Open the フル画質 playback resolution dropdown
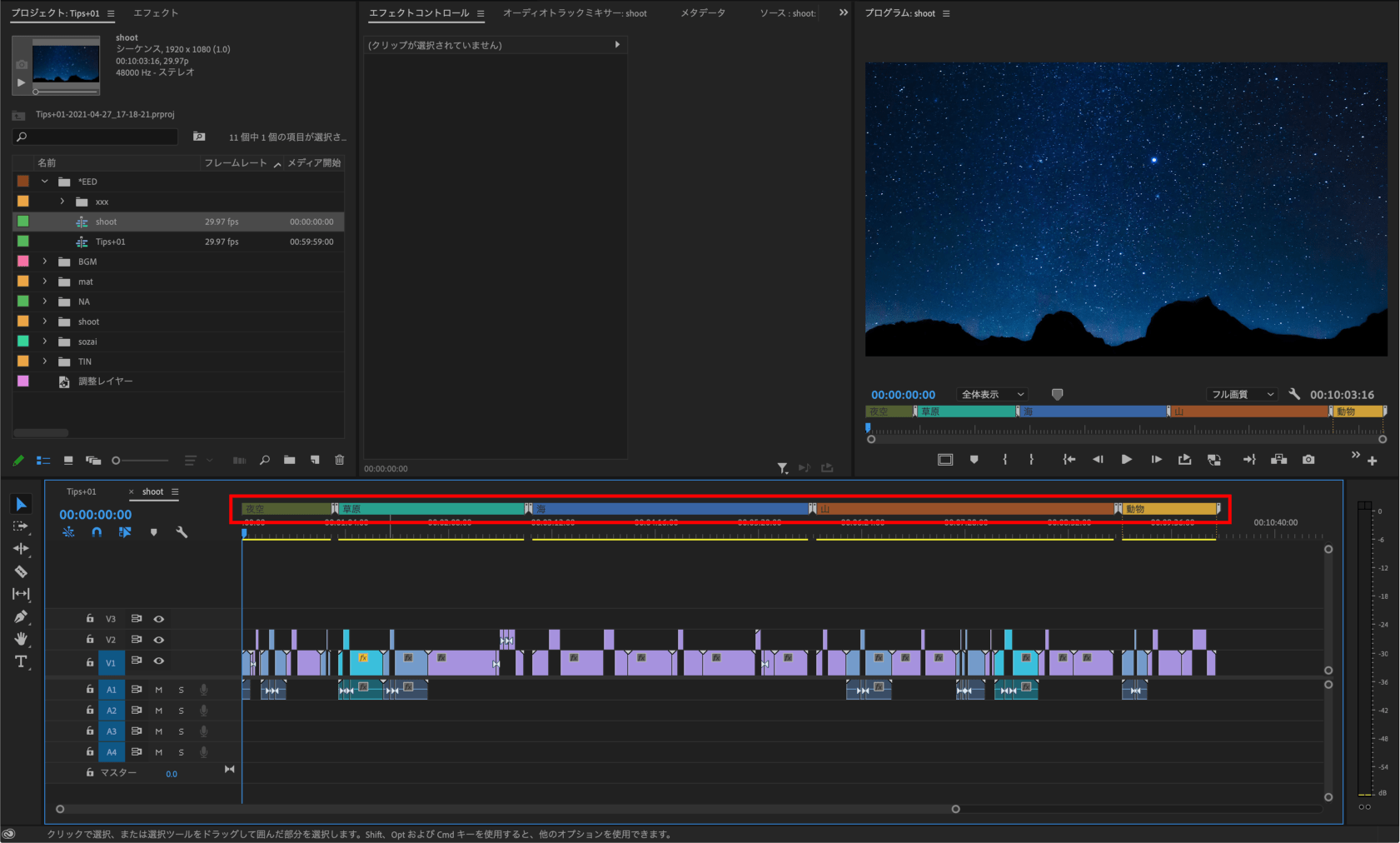 coord(1242,394)
